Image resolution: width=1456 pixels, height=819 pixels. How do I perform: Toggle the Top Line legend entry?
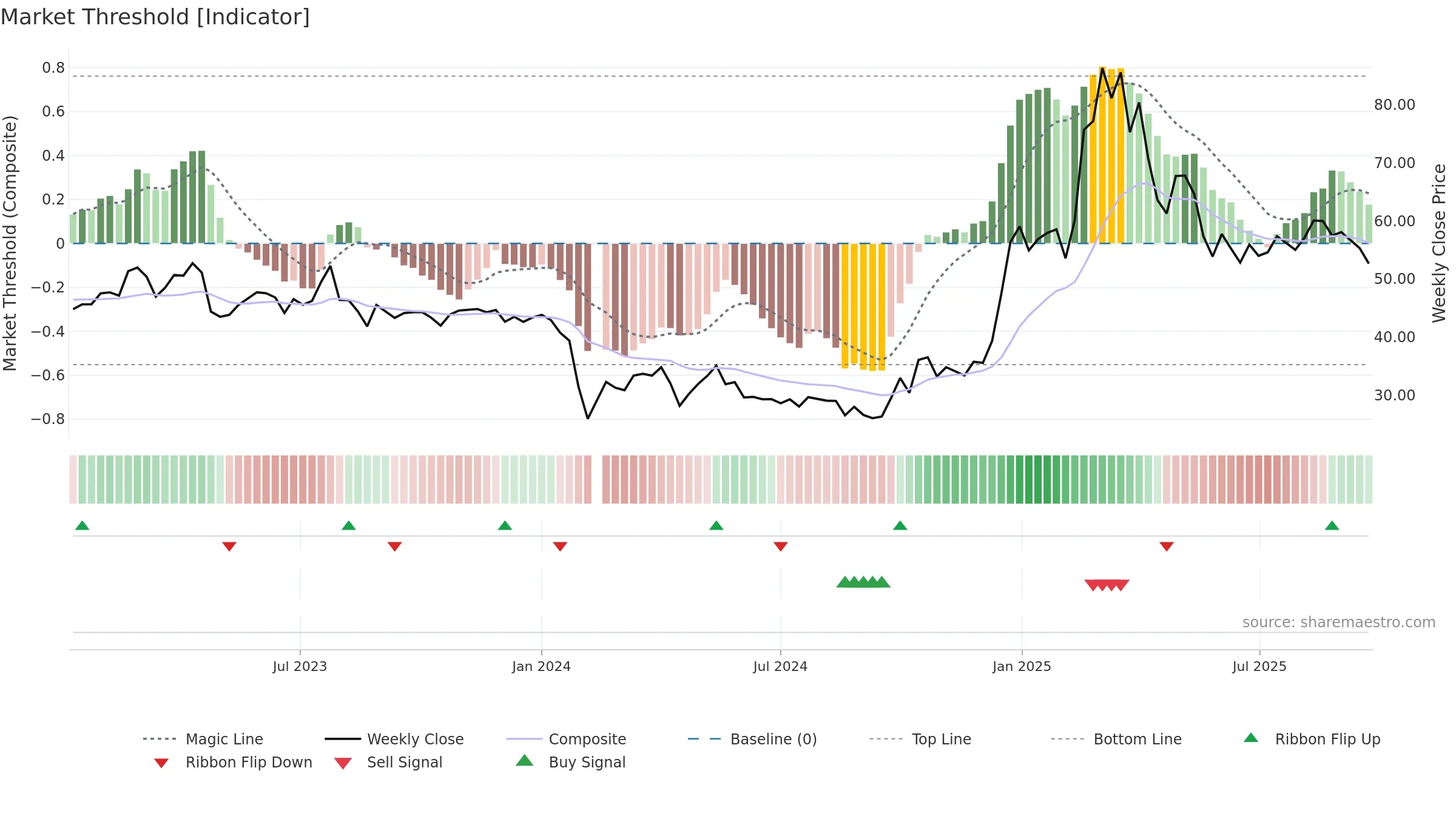pyautogui.click(x=920, y=739)
